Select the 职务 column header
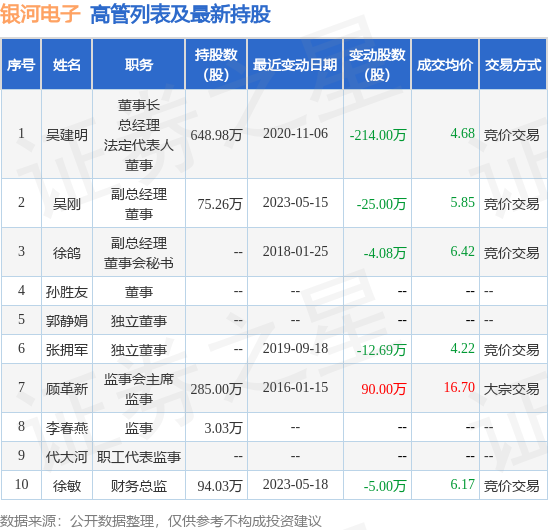Screen dimensions: 548x530 (139, 65)
